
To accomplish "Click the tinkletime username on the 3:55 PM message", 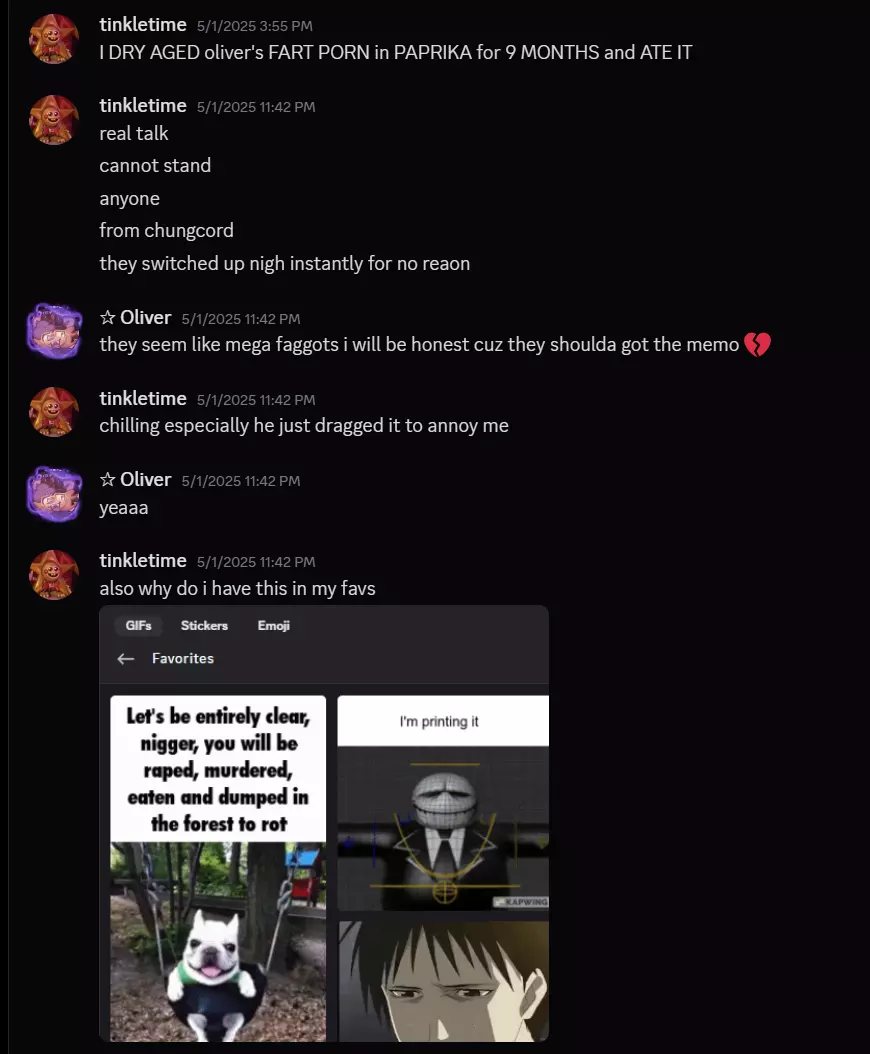I will (x=143, y=25).
